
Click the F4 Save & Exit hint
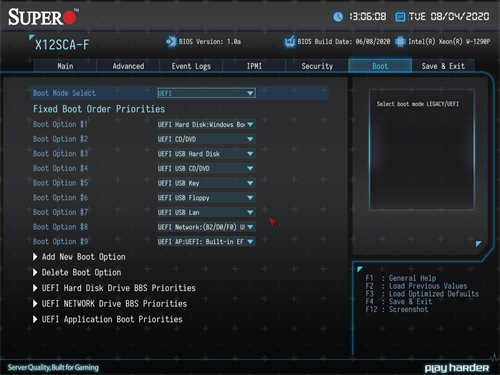pos(399,302)
